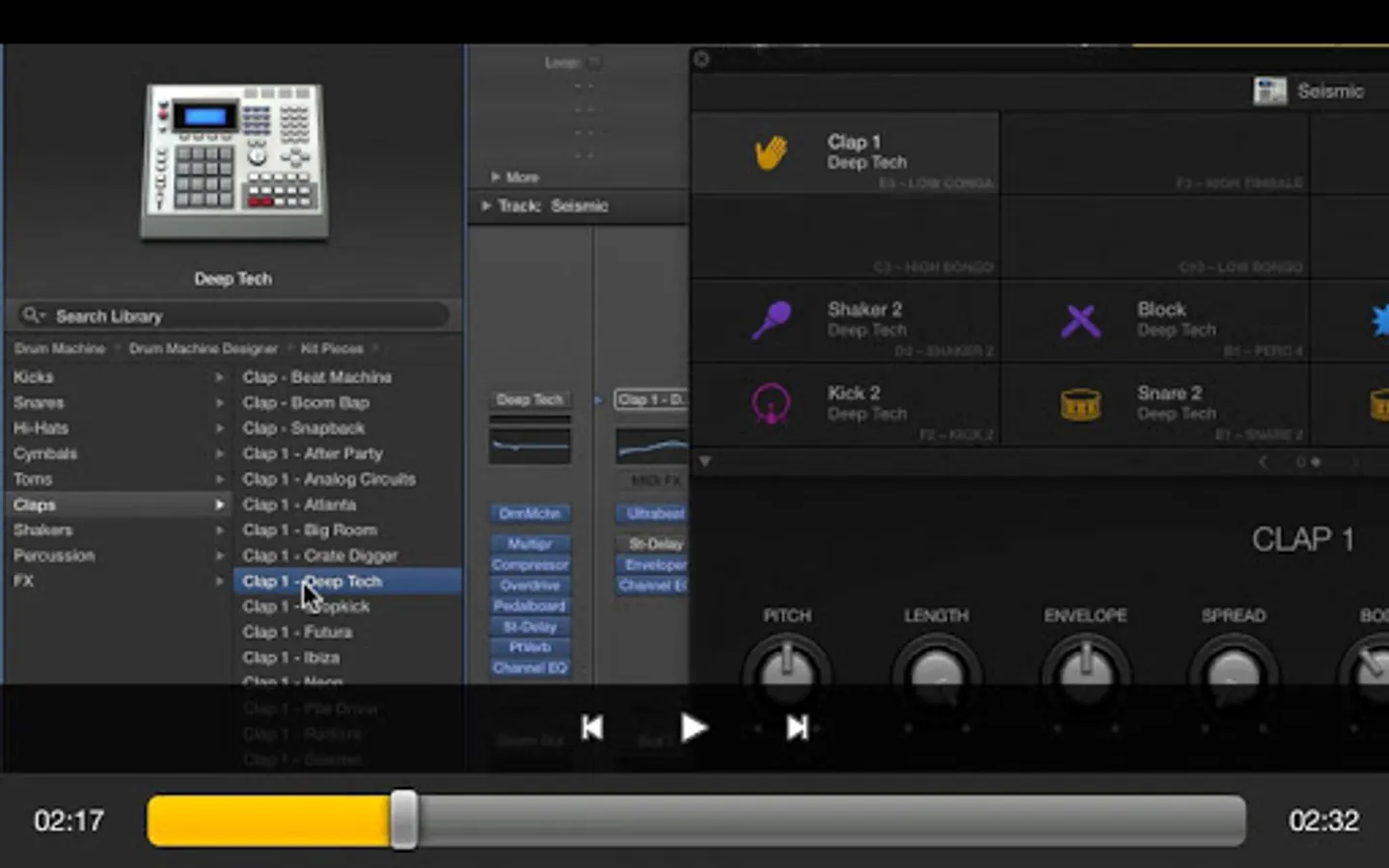Viewport: 1389px width, 868px height.
Task: Open the EQ thumbnail on Deep Tech strip
Action: pyautogui.click(x=530, y=446)
